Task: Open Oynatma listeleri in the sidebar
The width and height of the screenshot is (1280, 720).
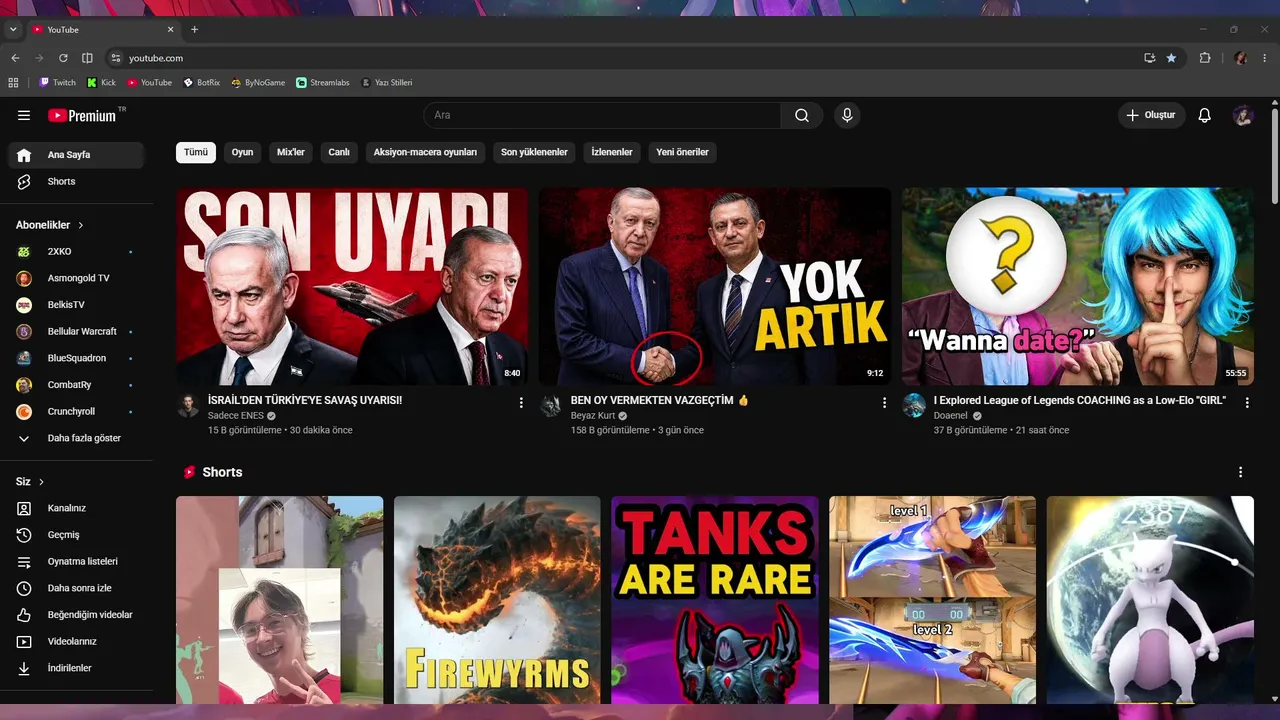Action: (x=76, y=562)
